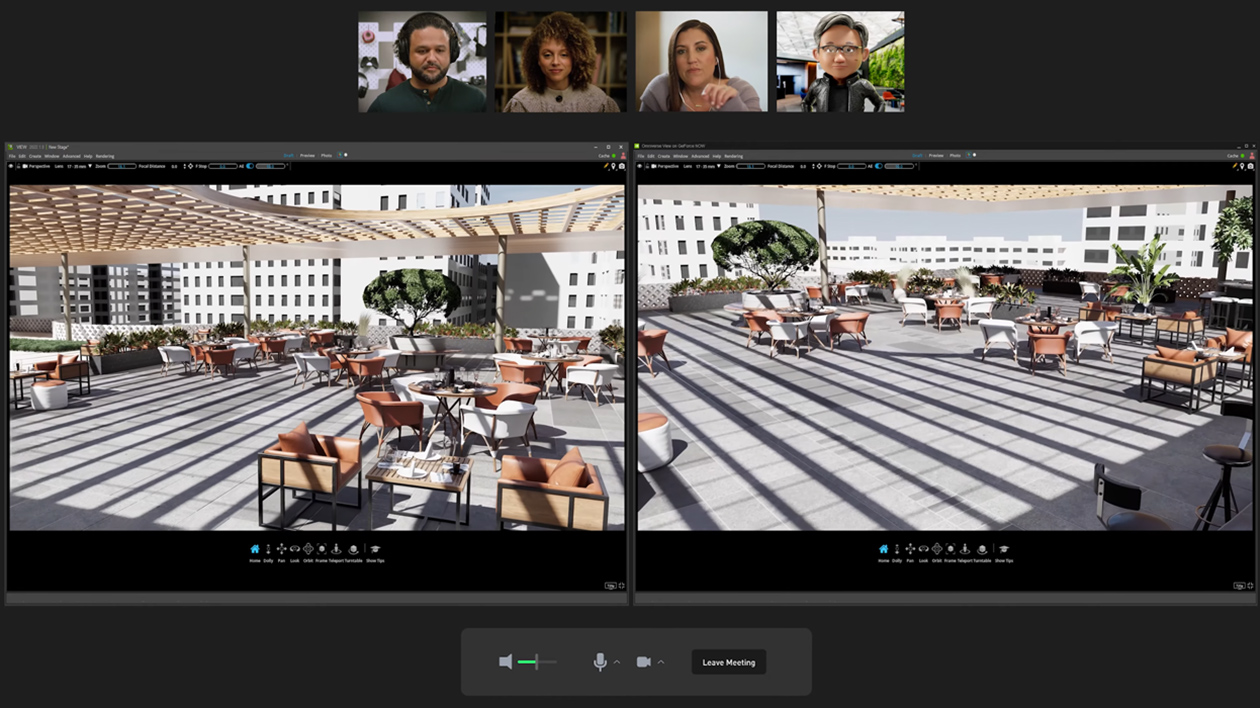Toggle the eye visibility icon on the viewport bar
The width and height of the screenshot is (1260, 708).
click(x=11, y=166)
